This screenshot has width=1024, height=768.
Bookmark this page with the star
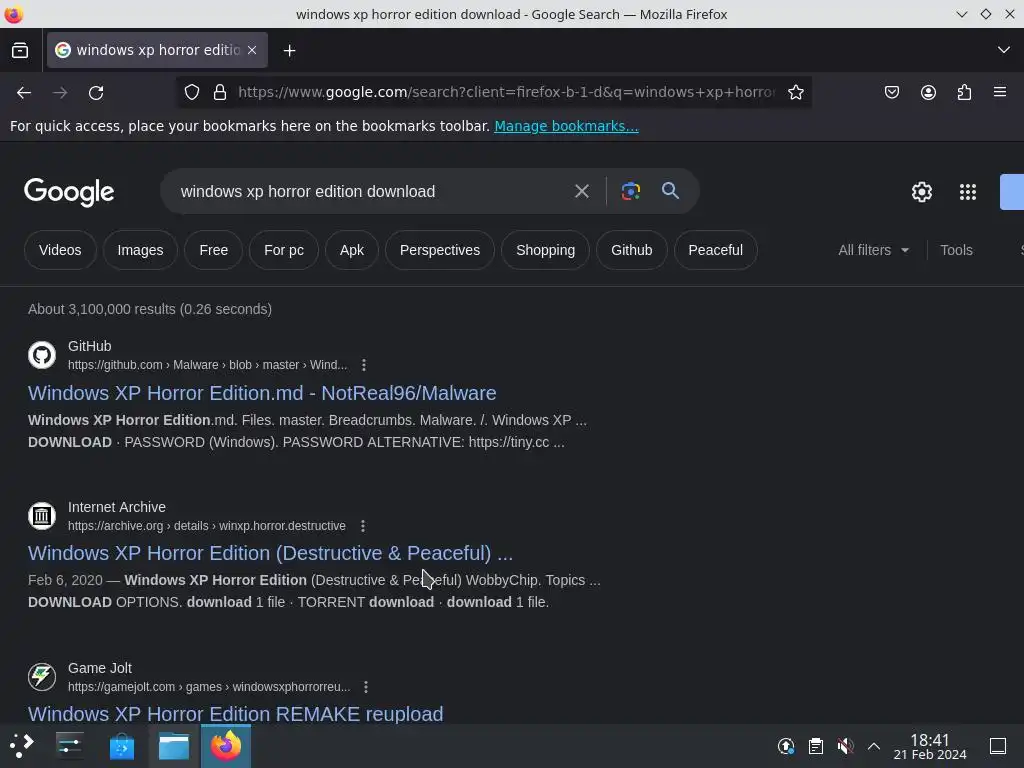[795, 93]
